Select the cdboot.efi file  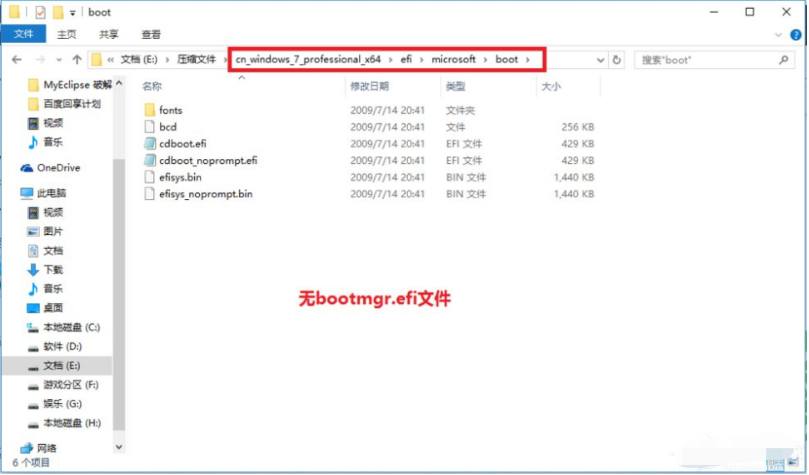coord(179,144)
